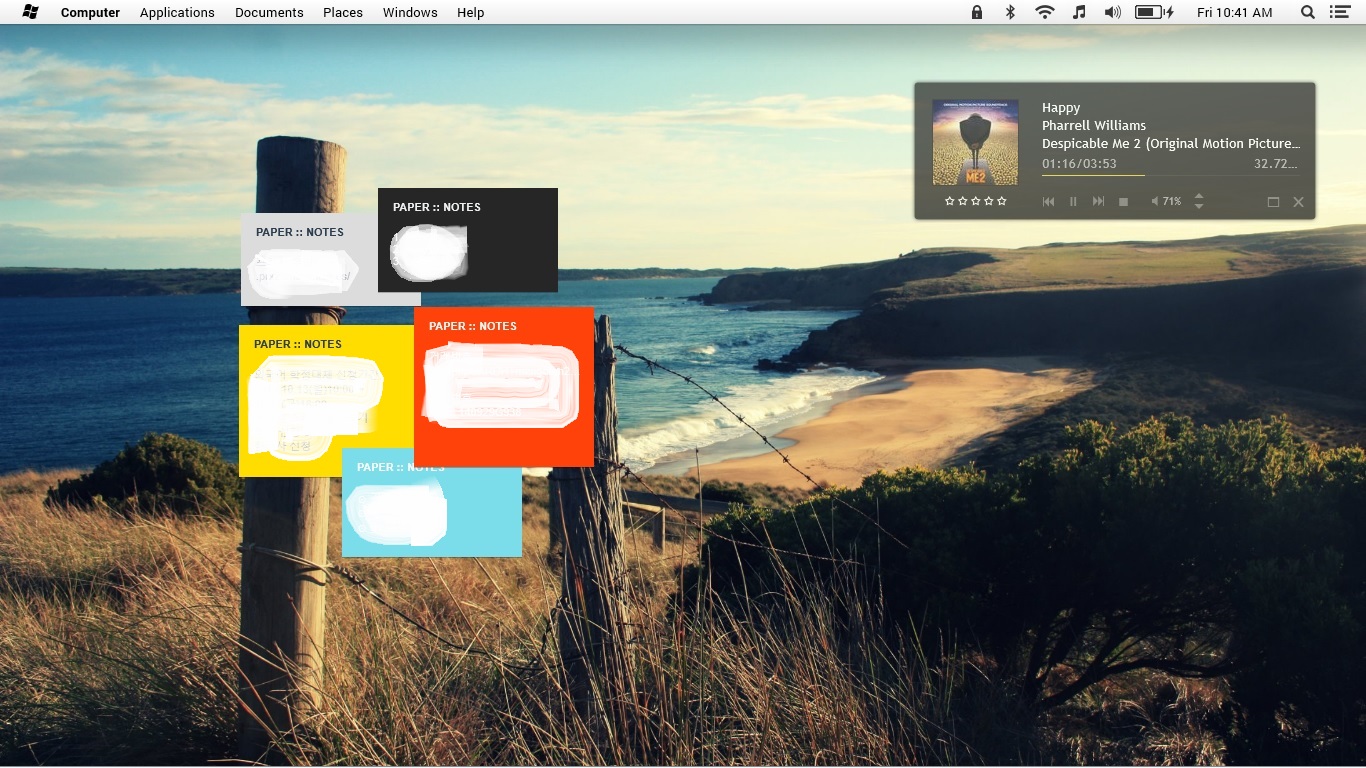Open the Applications menu
The width and height of the screenshot is (1366, 768).
pyautogui.click(x=177, y=13)
